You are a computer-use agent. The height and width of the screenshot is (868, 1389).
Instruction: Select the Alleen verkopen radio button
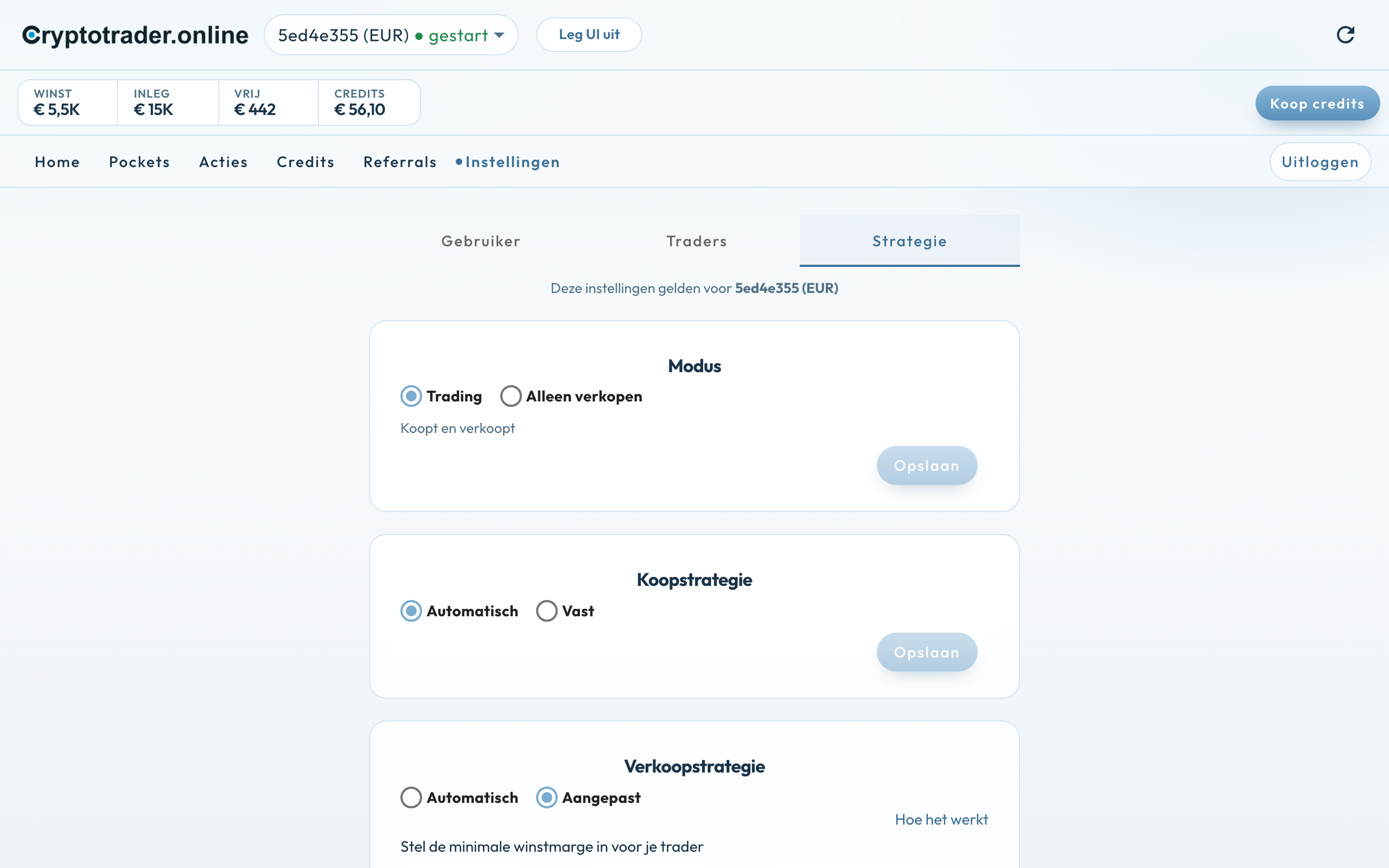(511, 396)
